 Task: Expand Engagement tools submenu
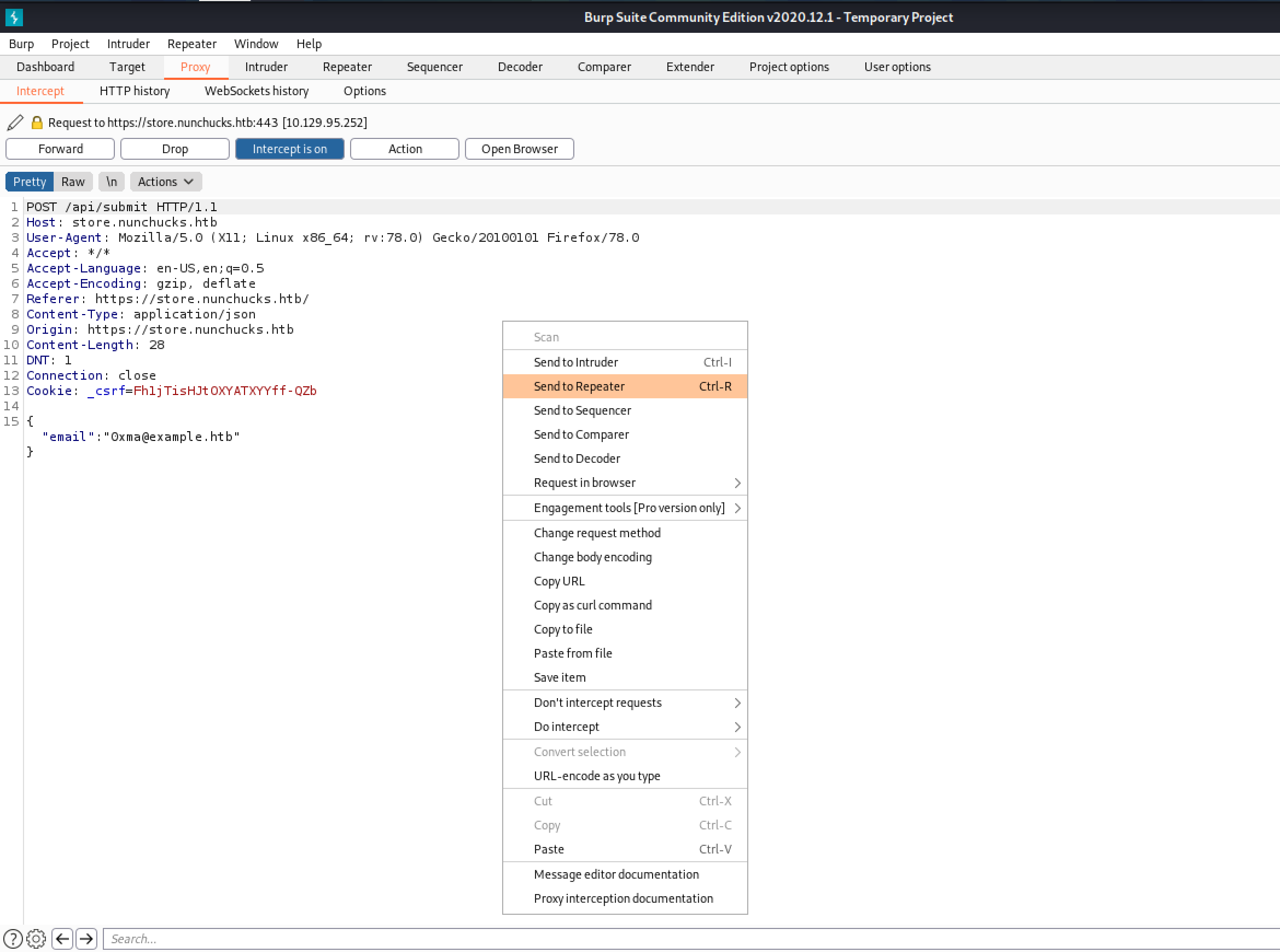pyautogui.click(x=625, y=508)
